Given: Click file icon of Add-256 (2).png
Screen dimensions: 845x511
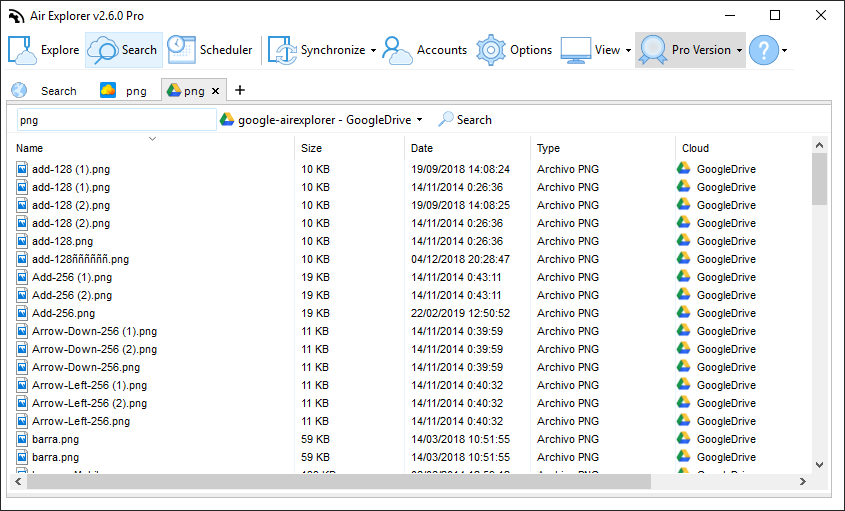Looking at the screenshot, I should [x=22, y=295].
